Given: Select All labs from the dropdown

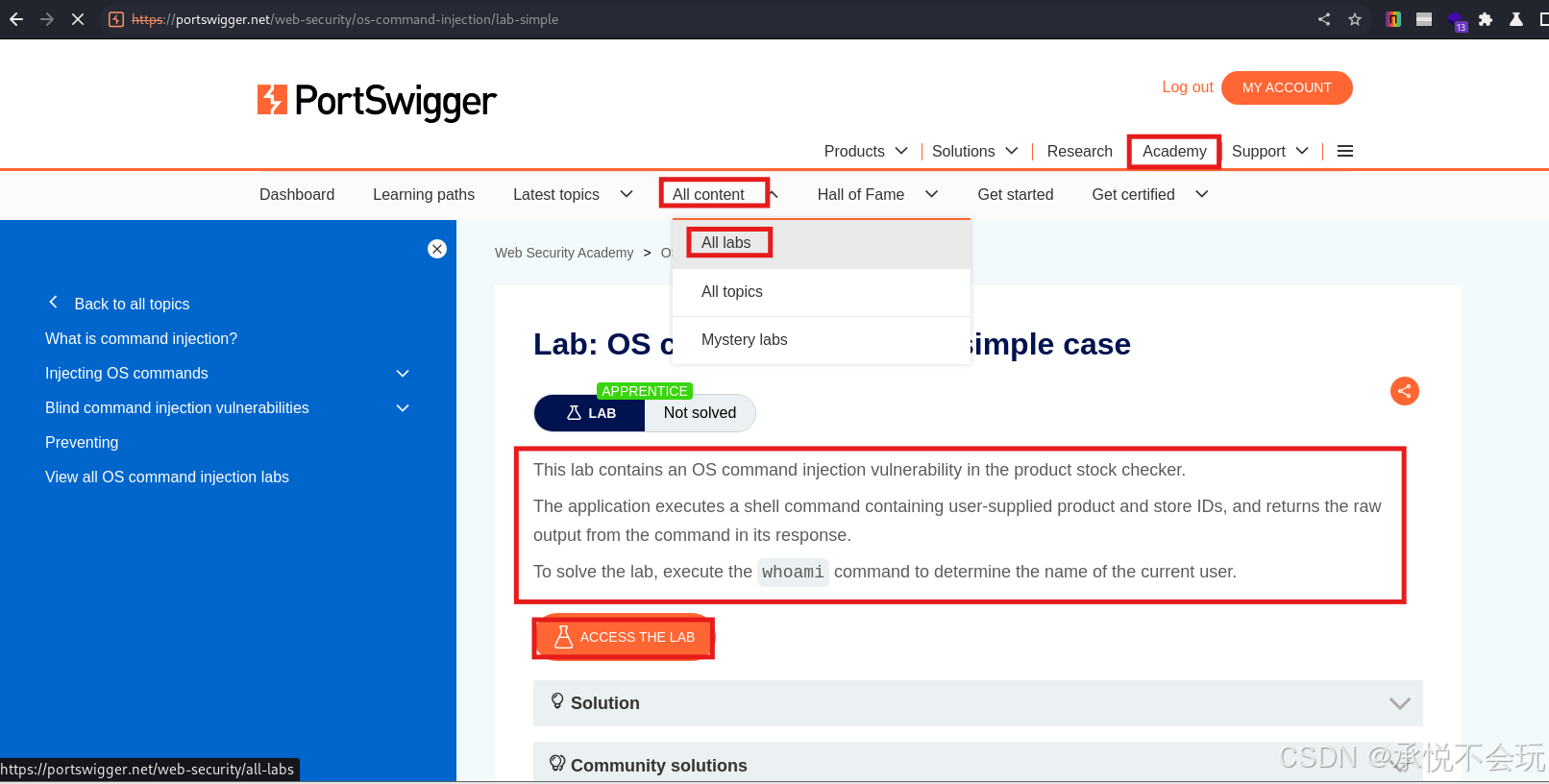Looking at the screenshot, I should coord(822,243).
